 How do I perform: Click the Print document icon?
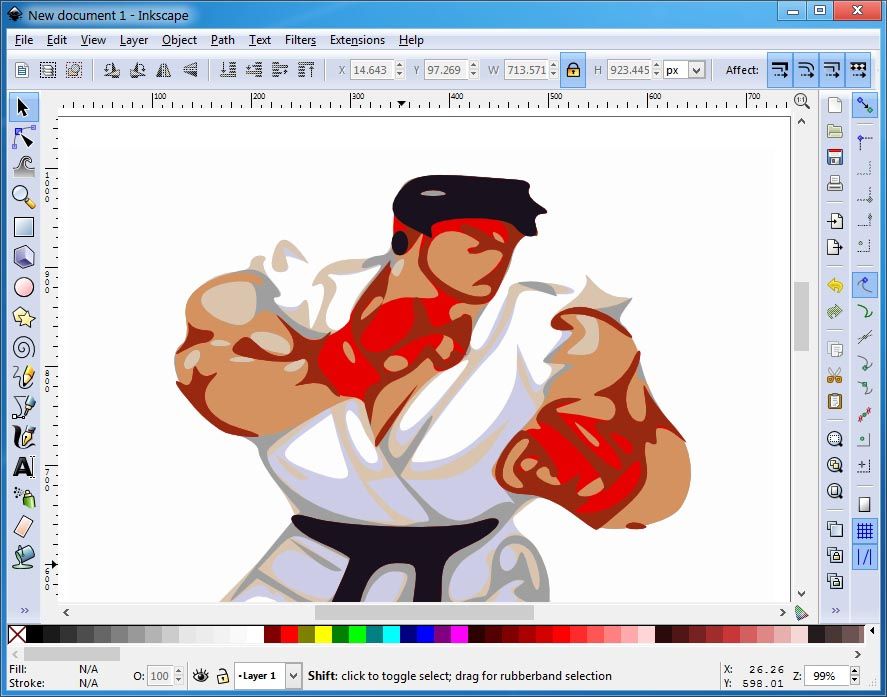point(835,183)
